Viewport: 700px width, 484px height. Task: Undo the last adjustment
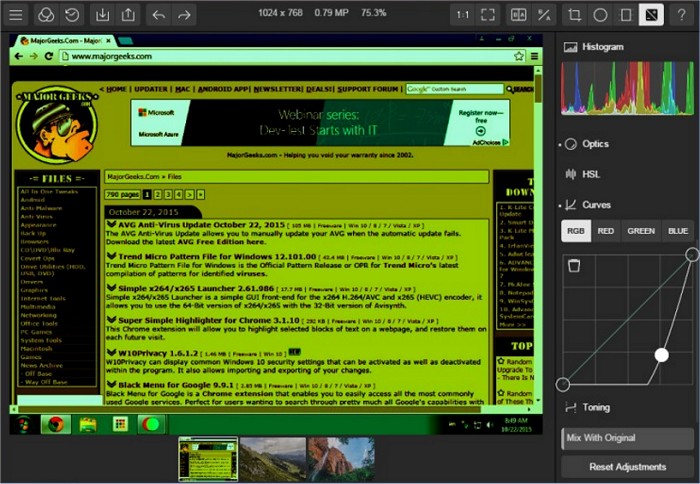158,15
